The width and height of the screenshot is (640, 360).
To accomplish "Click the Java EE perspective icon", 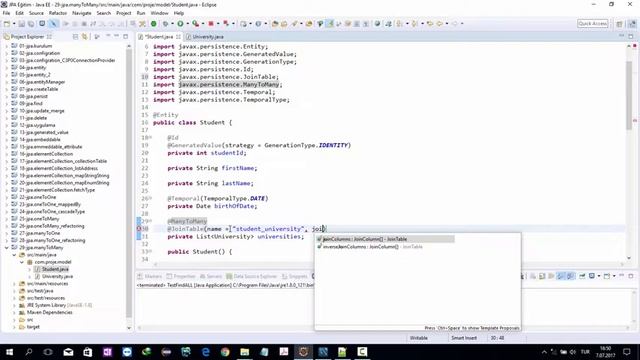I will [632, 24].
